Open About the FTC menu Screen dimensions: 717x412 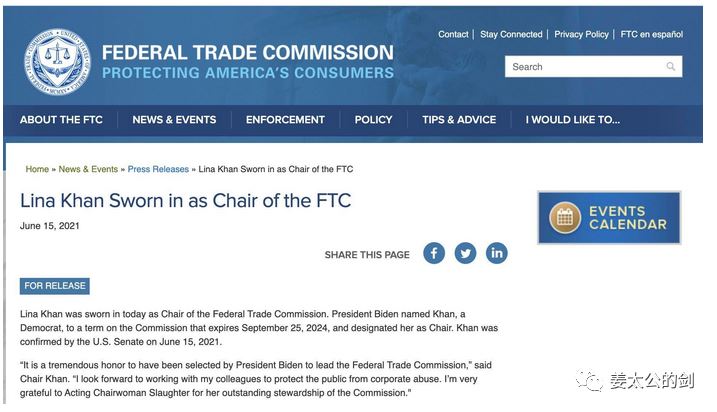tap(61, 120)
